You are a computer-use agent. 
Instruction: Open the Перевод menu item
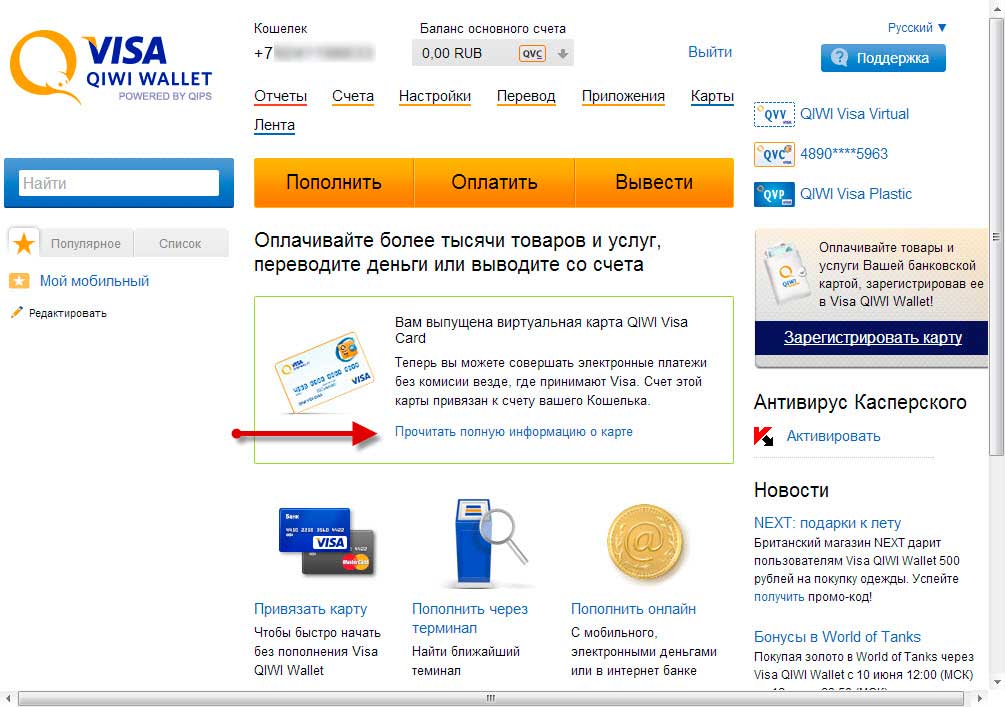click(526, 96)
